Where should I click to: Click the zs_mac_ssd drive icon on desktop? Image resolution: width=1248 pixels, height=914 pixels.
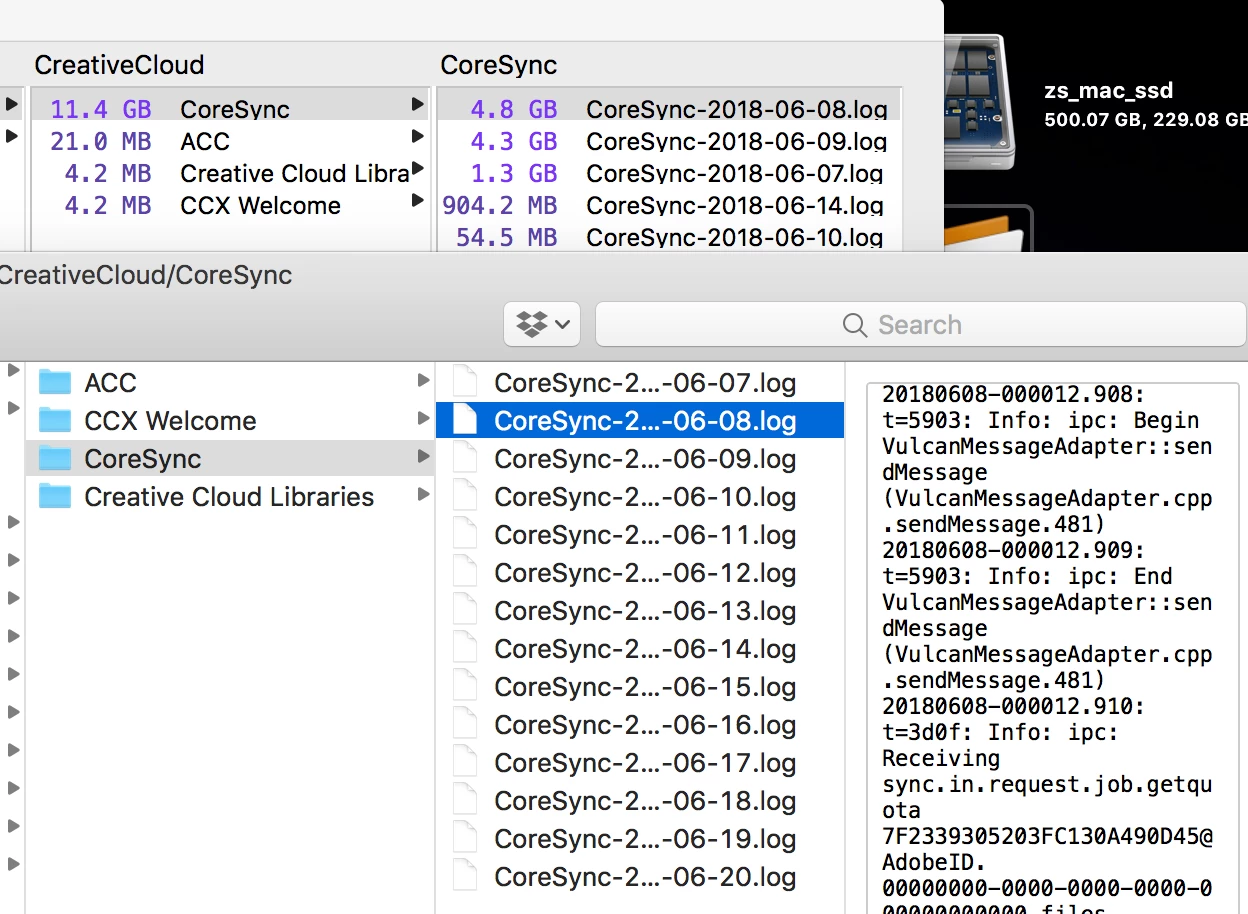[980, 100]
